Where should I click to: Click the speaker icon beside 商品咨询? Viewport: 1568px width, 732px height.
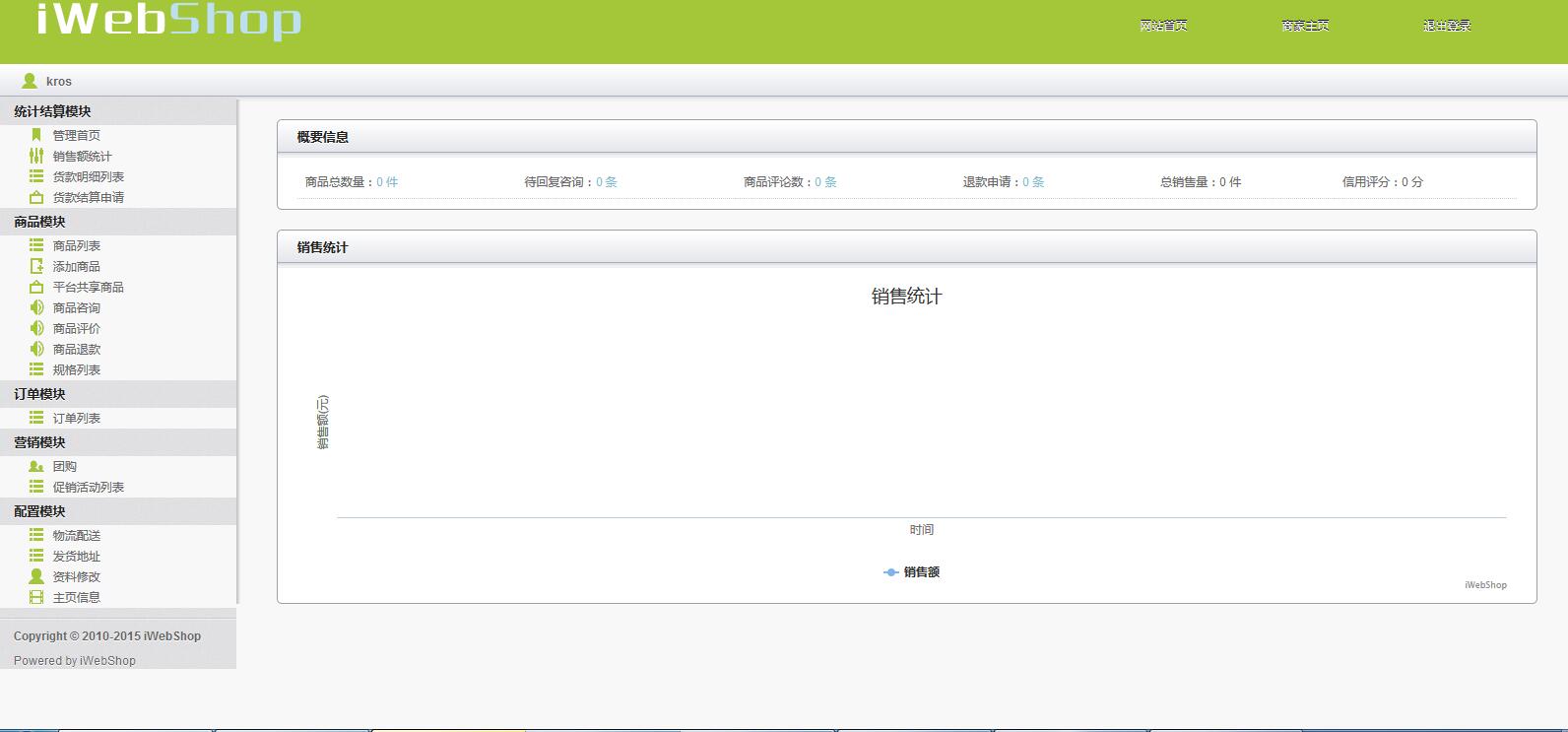pyautogui.click(x=36, y=307)
